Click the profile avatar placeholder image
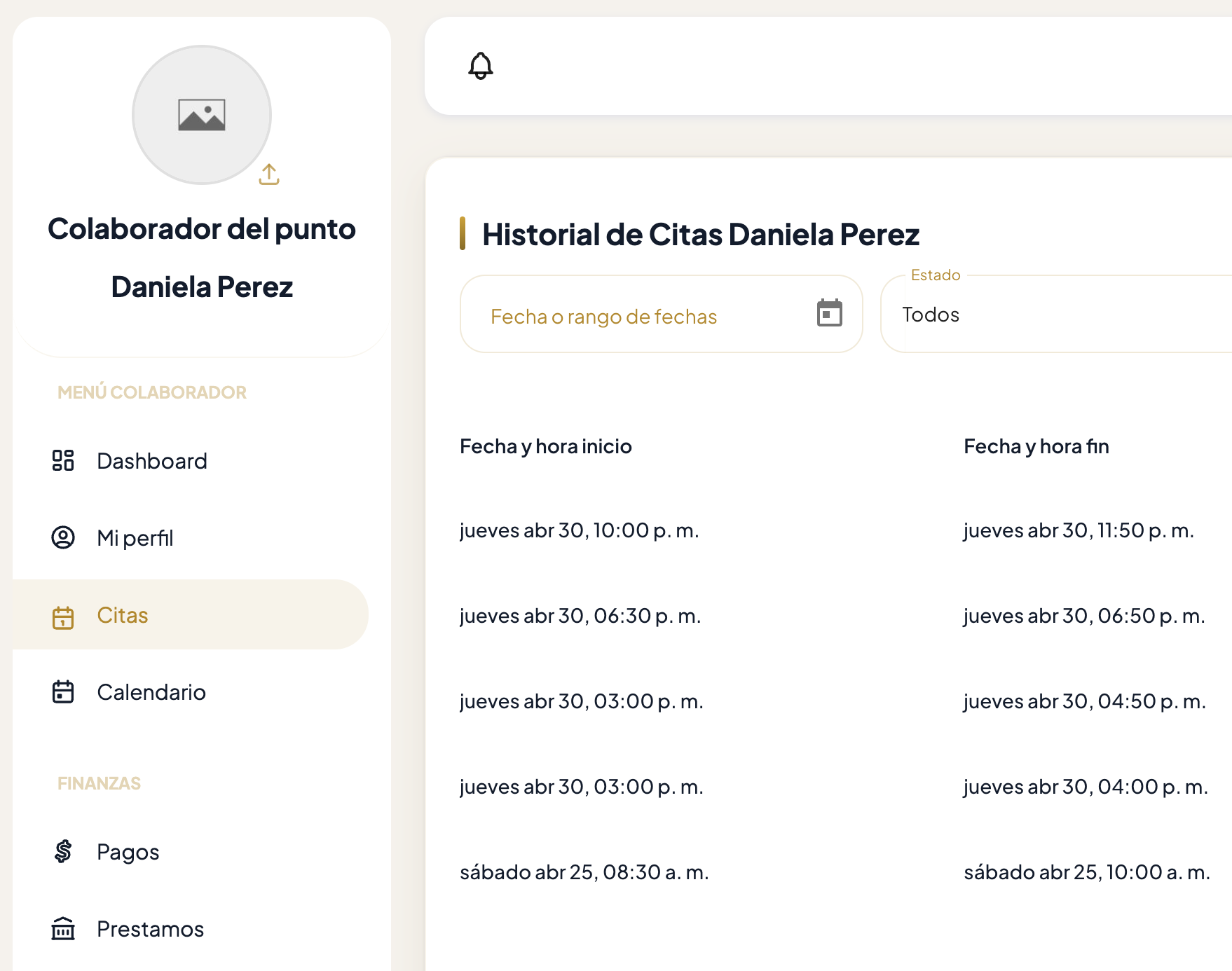This screenshot has height=971, width=1232. coord(201,116)
